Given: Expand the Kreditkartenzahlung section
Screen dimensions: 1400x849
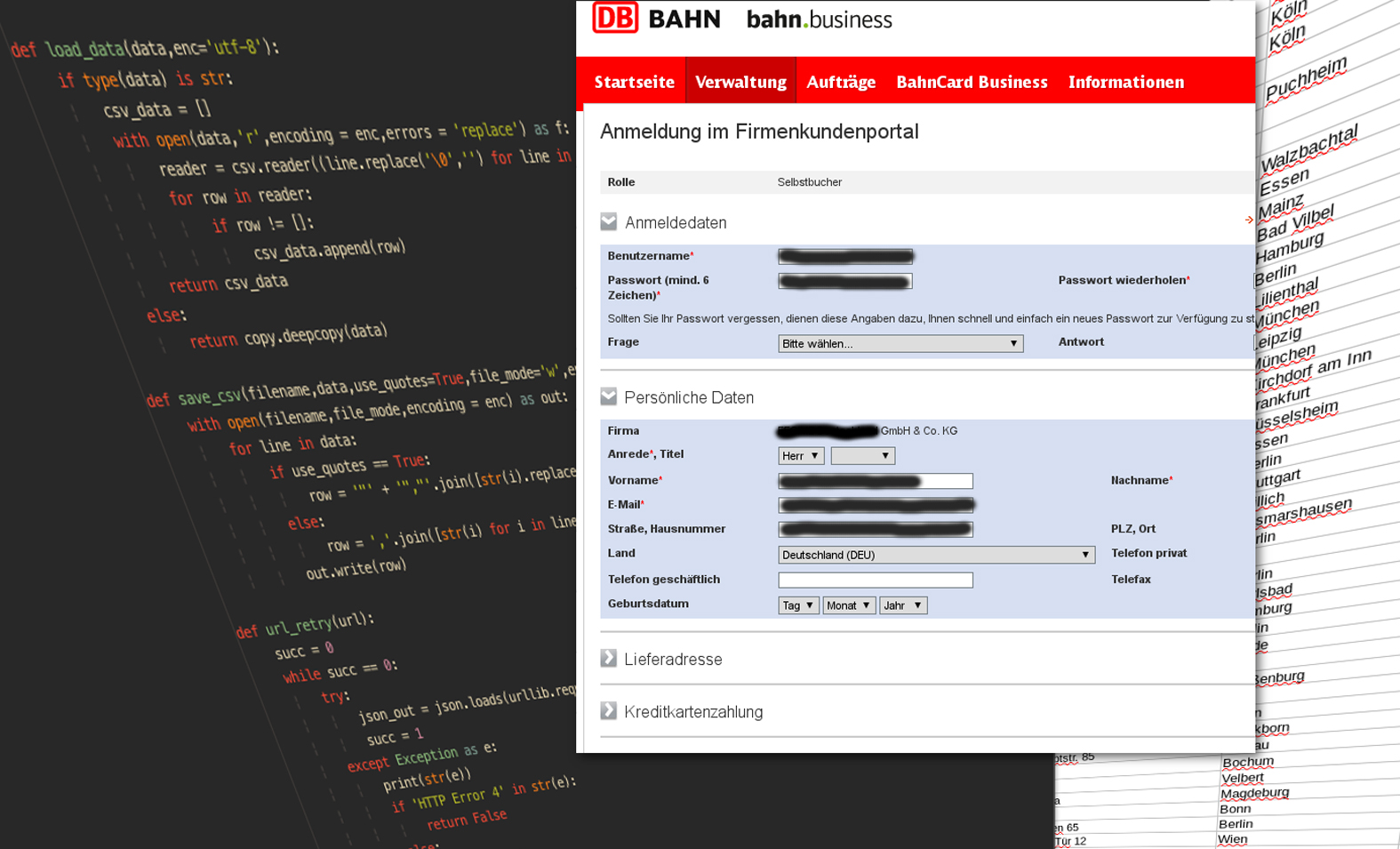Looking at the screenshot, I should 609,710.
